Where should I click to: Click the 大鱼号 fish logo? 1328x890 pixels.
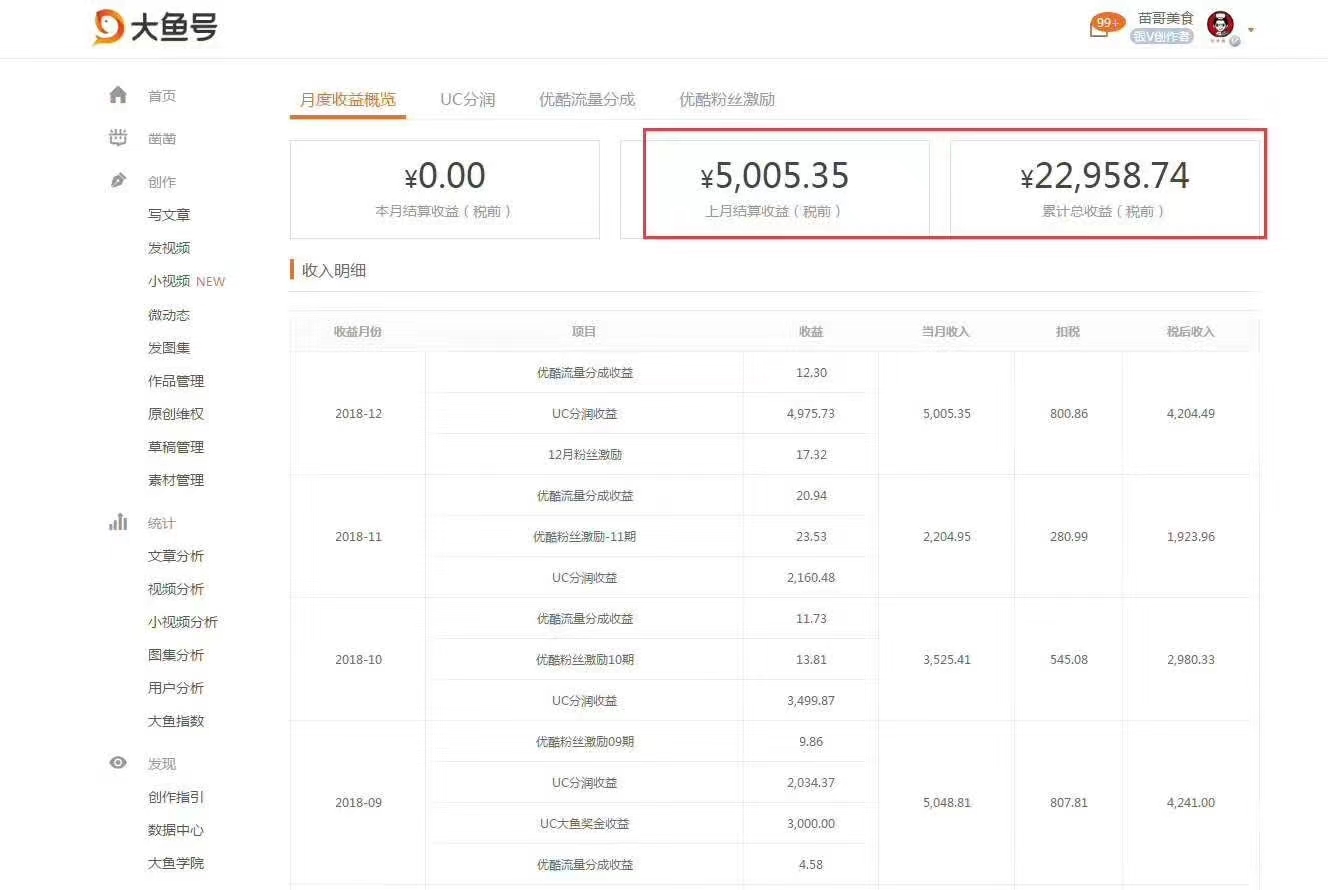coord(108,27)
